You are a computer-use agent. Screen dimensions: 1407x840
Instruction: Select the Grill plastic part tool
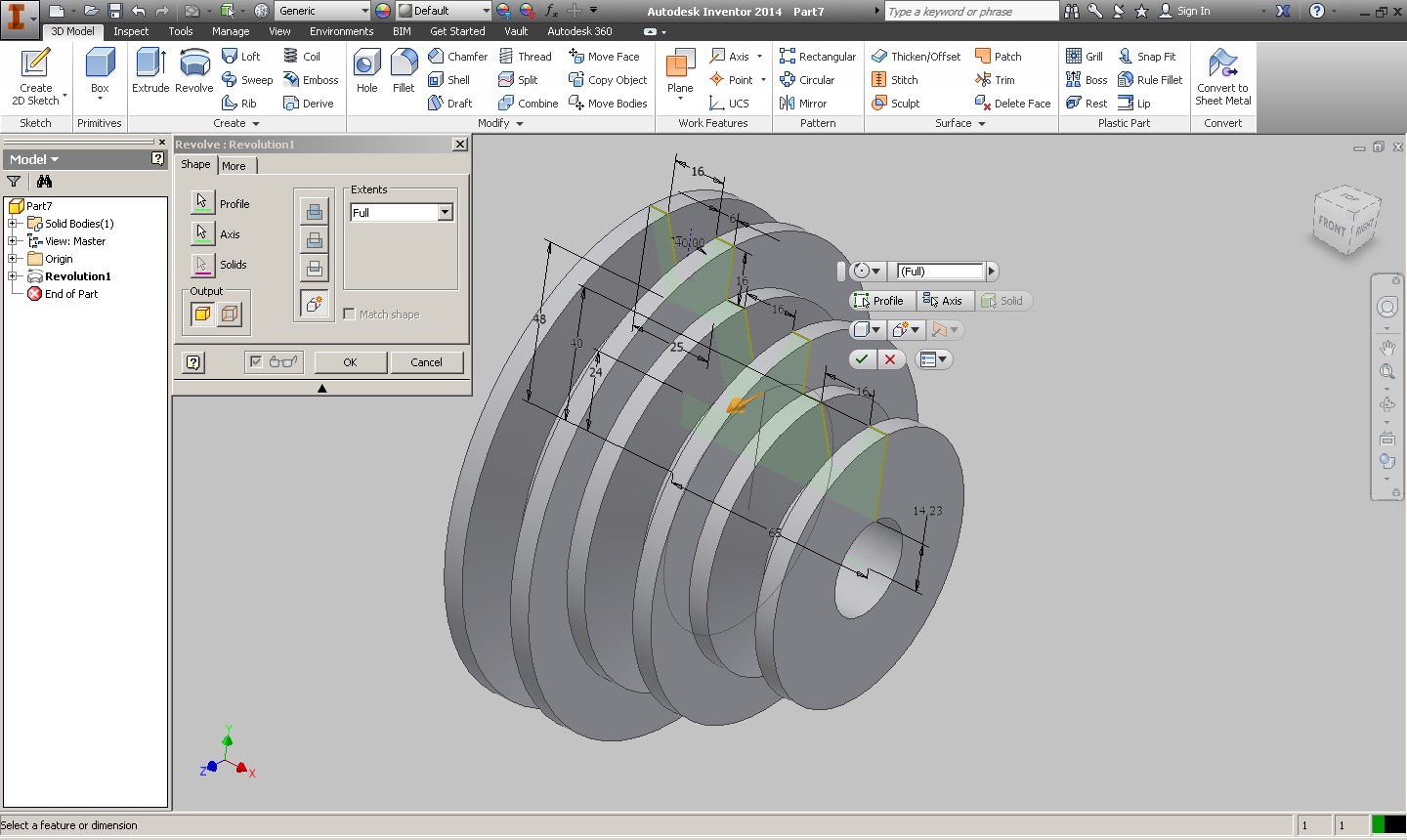point(1085,57)
